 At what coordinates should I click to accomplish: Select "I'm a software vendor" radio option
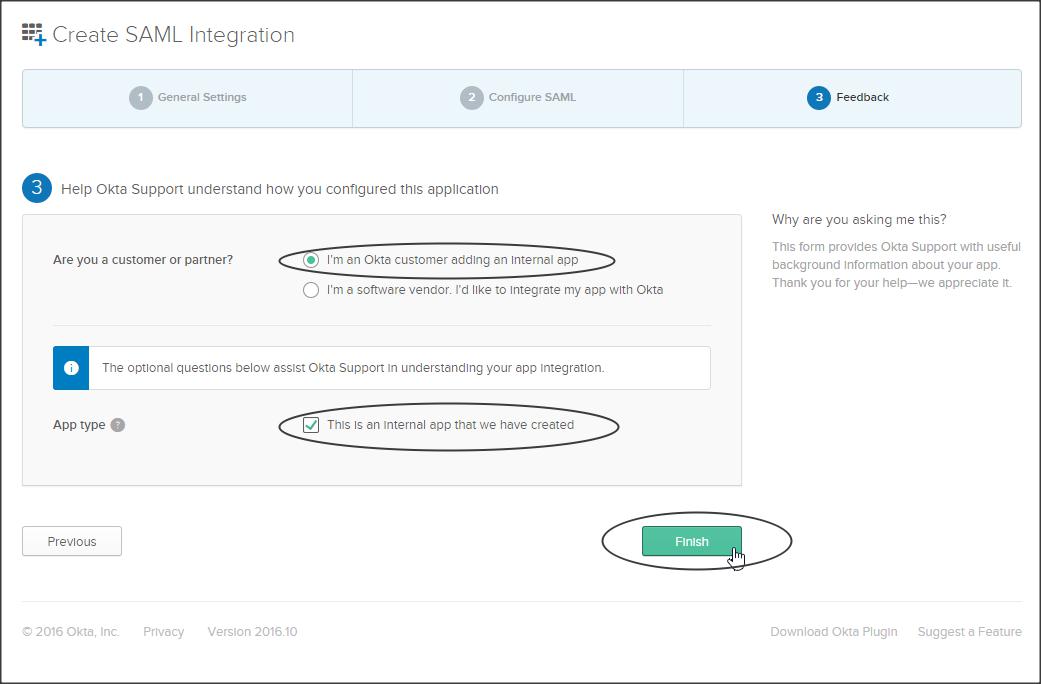[311, 290]
